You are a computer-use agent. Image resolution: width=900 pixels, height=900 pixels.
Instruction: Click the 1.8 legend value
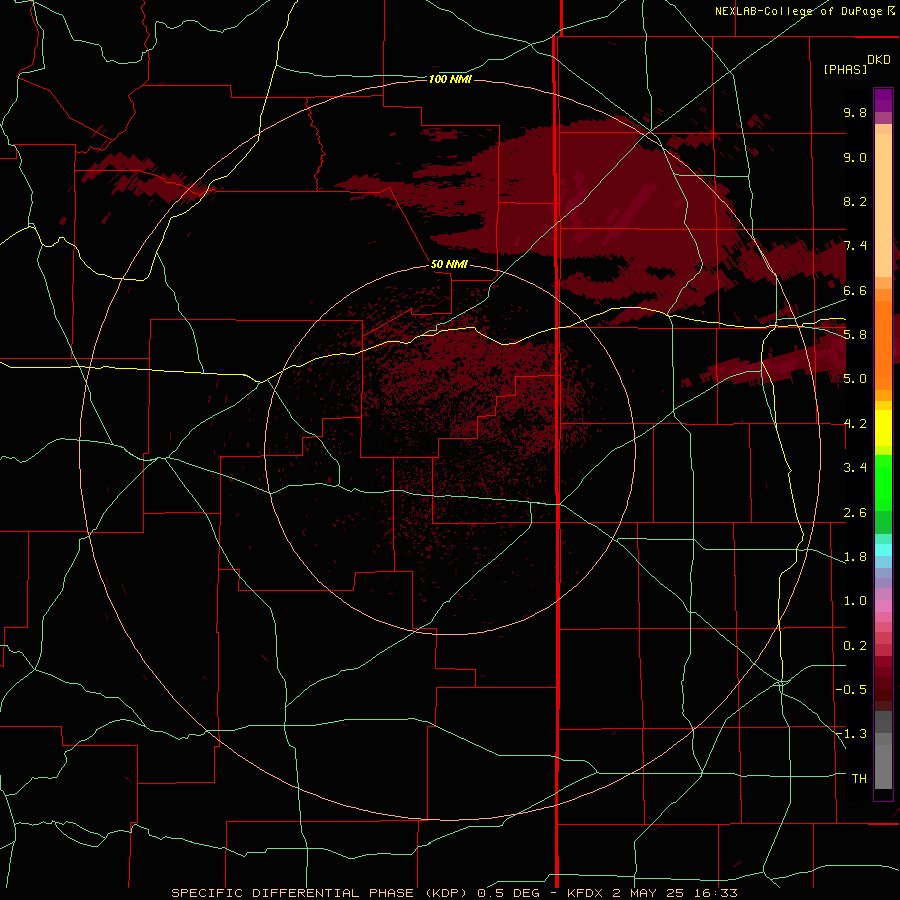pos(855,557)
